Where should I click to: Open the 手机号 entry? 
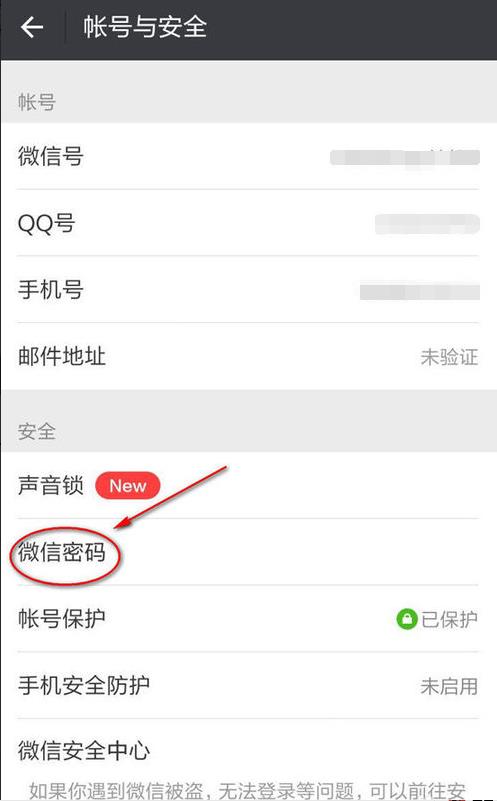(x=249, y=290)
